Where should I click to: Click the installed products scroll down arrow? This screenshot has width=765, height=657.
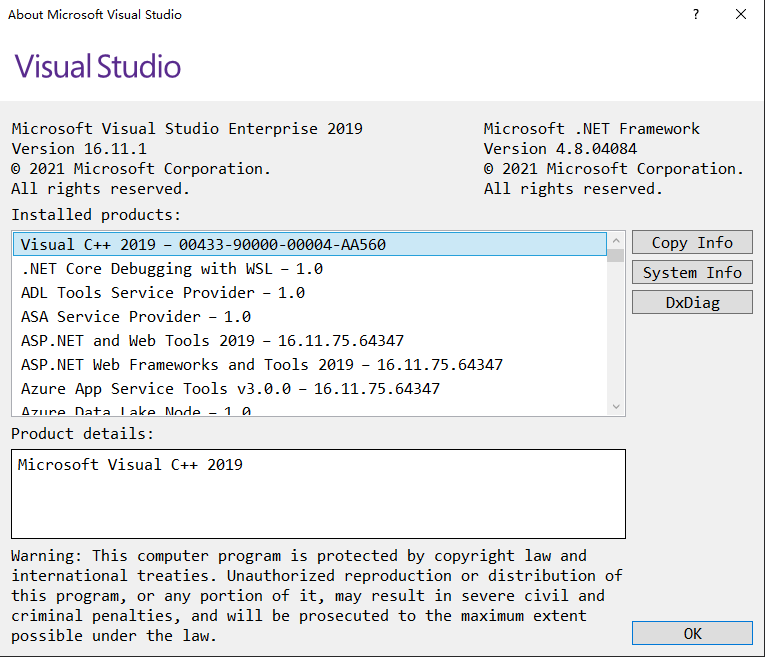coord(616,407)
